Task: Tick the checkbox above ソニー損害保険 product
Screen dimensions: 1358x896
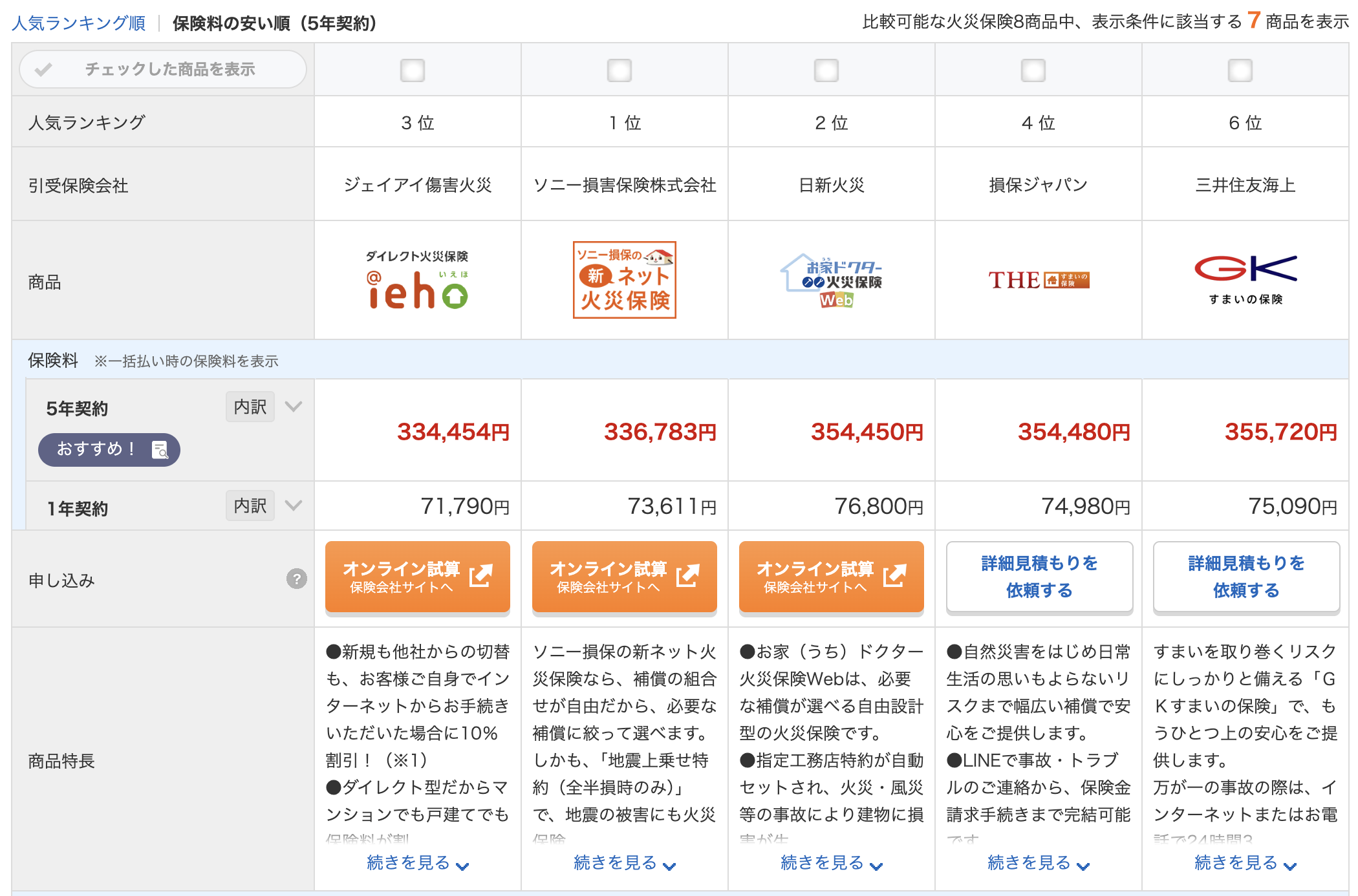Action: pyautogui.click(x=620, y=70)
